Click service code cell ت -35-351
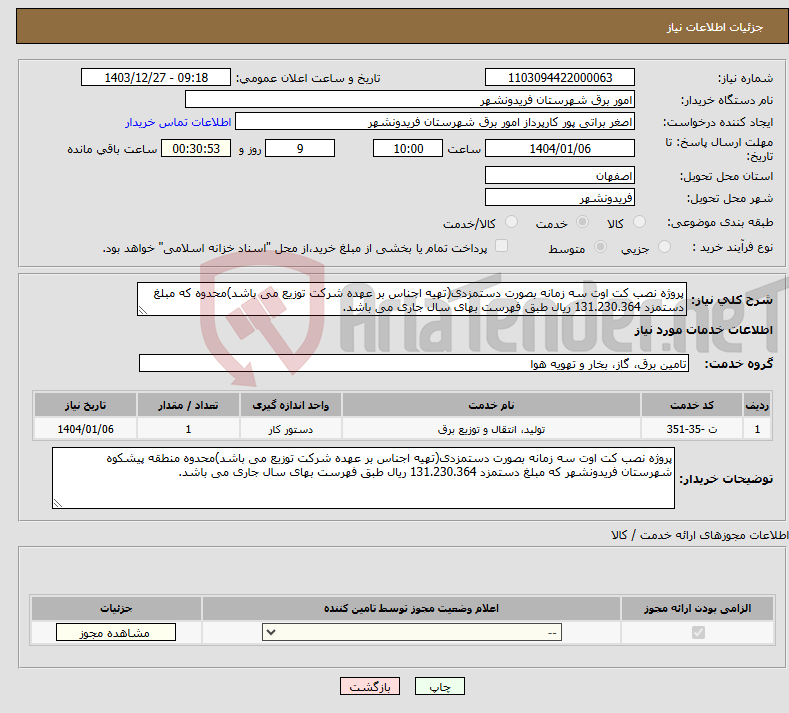This screenshot has height=713, width=789. pos(692,429)
